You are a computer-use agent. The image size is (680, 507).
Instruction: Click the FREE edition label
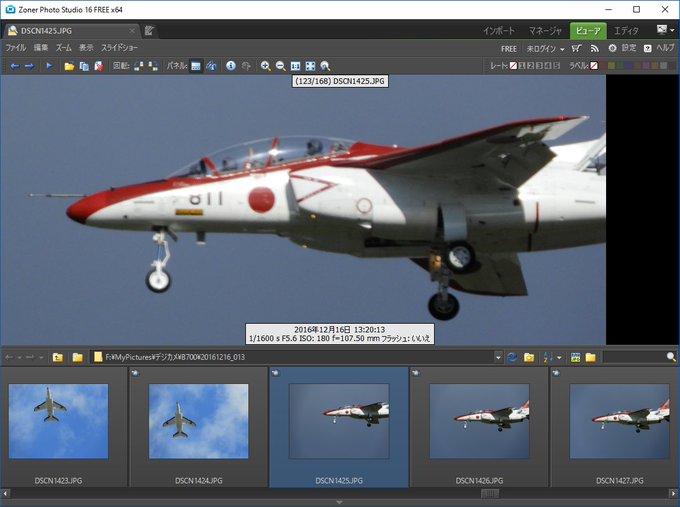coord(509,49)
